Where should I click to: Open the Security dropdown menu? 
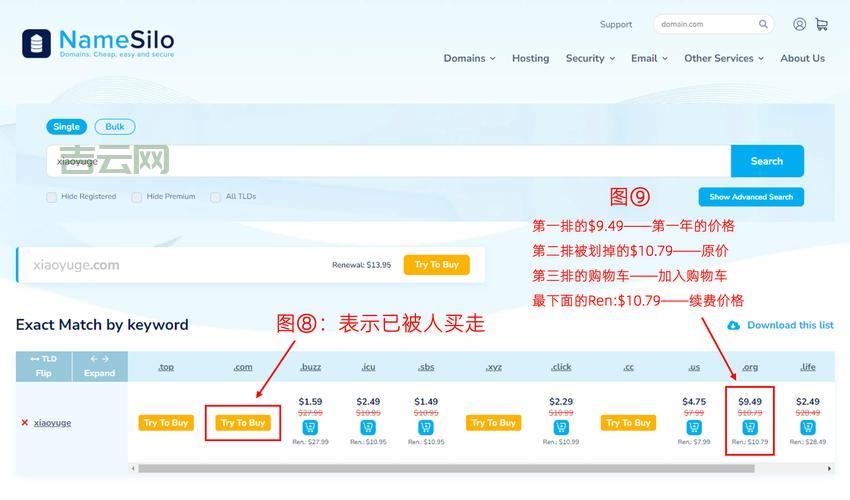pos(590,58)
